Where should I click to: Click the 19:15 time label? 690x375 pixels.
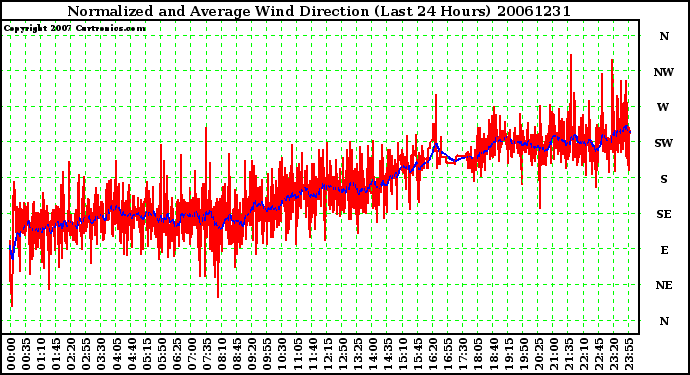508,354
